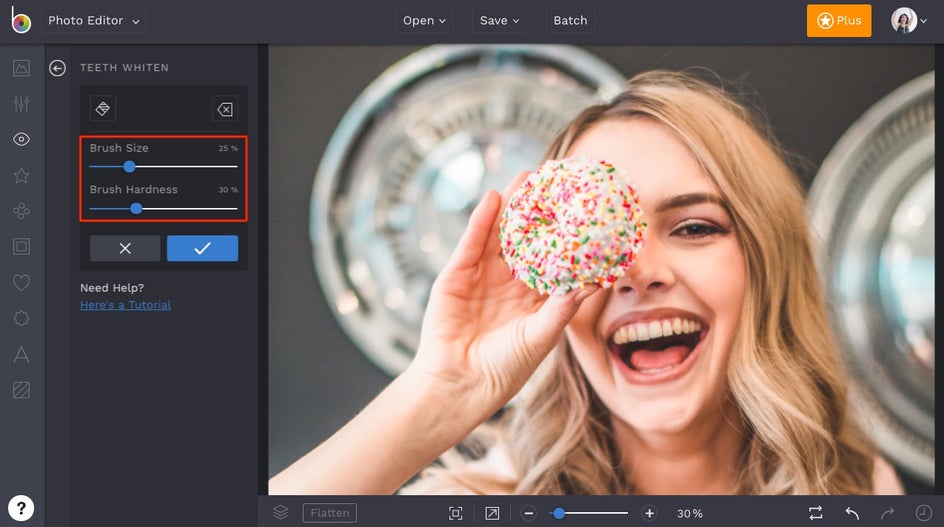Viewport: 944px width, 527px height.
Task: Select the Touch Up eye icon
Action: click(21, 139)
